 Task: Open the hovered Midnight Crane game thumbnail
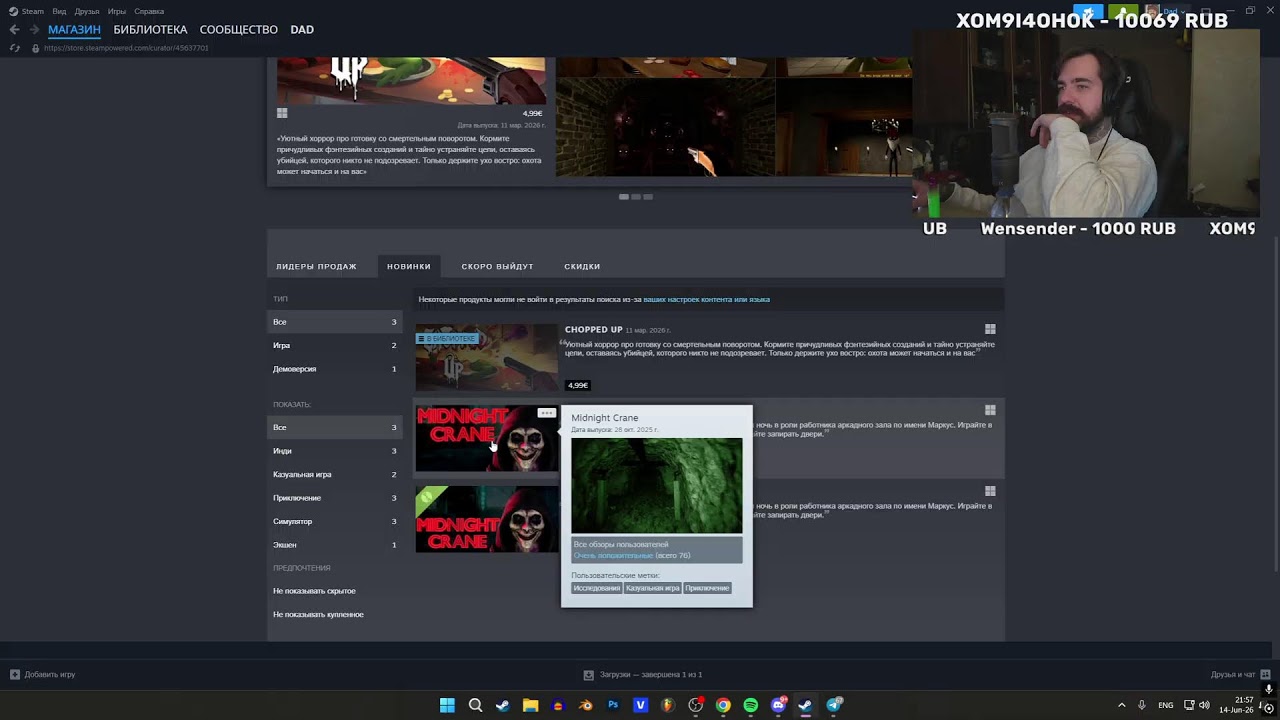pyautogui.click(x=487, y=438)
